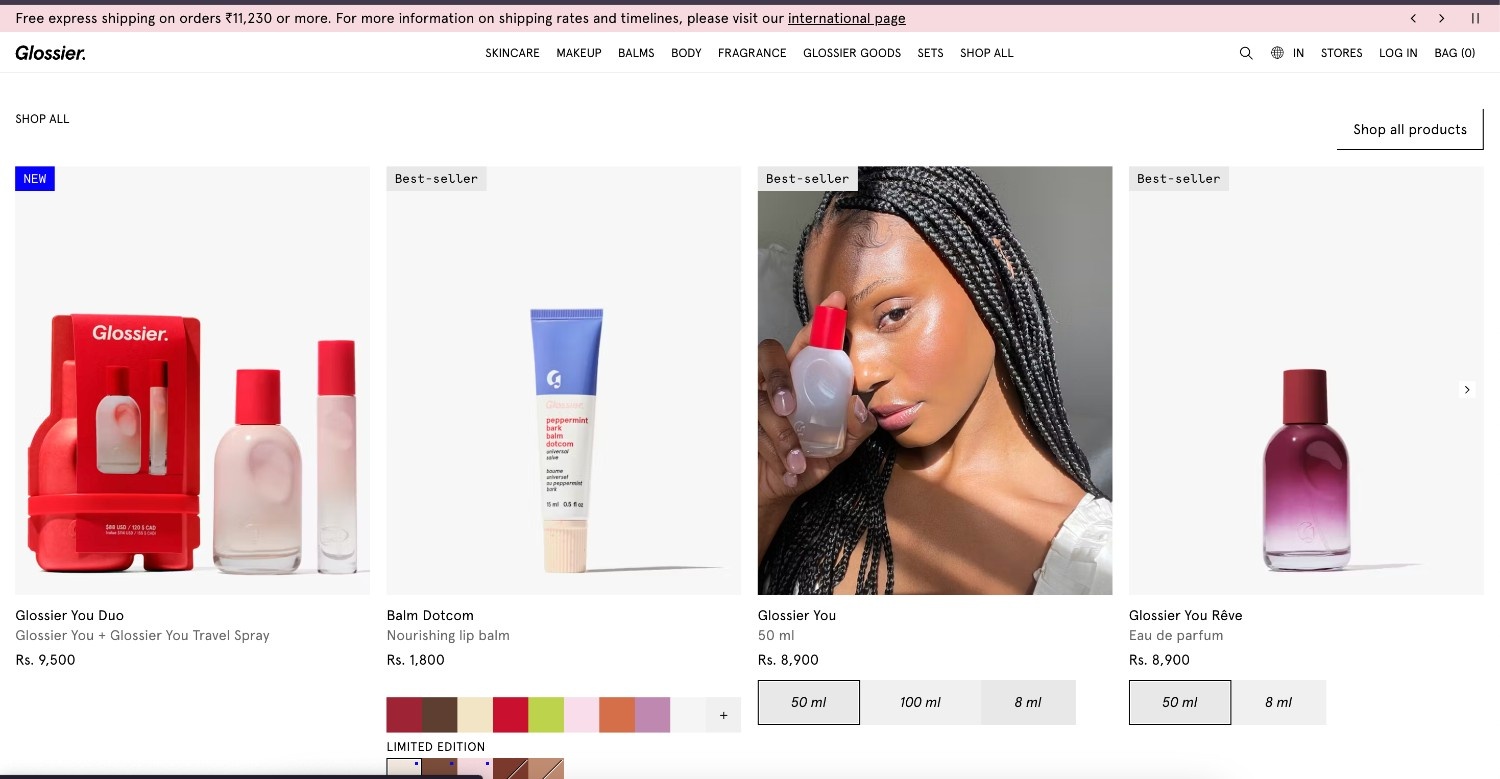This screenshot has height=779, width=1500.
Task: Select the 100 ml size for Glossier You
Action: pyautogui.click(x=919, y=702)
